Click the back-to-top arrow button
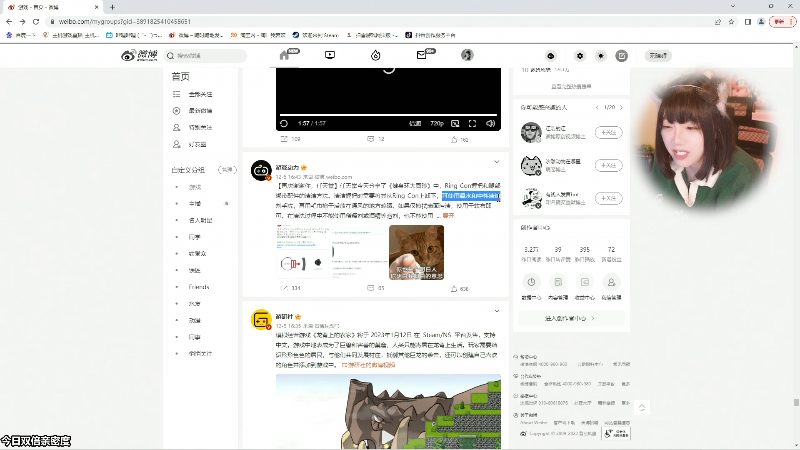This screenshot has height=450, width=800. pyautogui.click(x=642, y=407)
